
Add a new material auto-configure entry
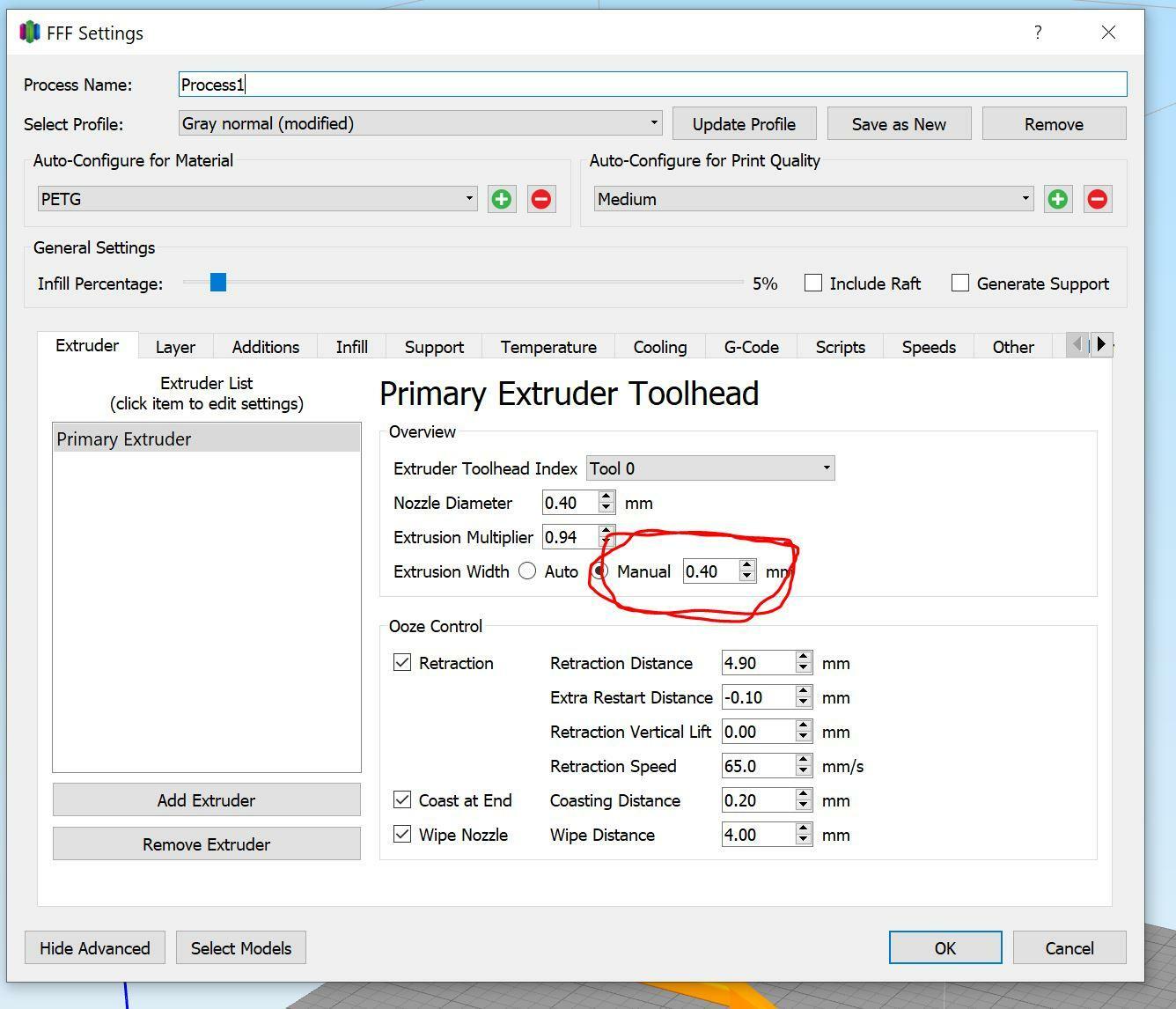pos(502,199)
